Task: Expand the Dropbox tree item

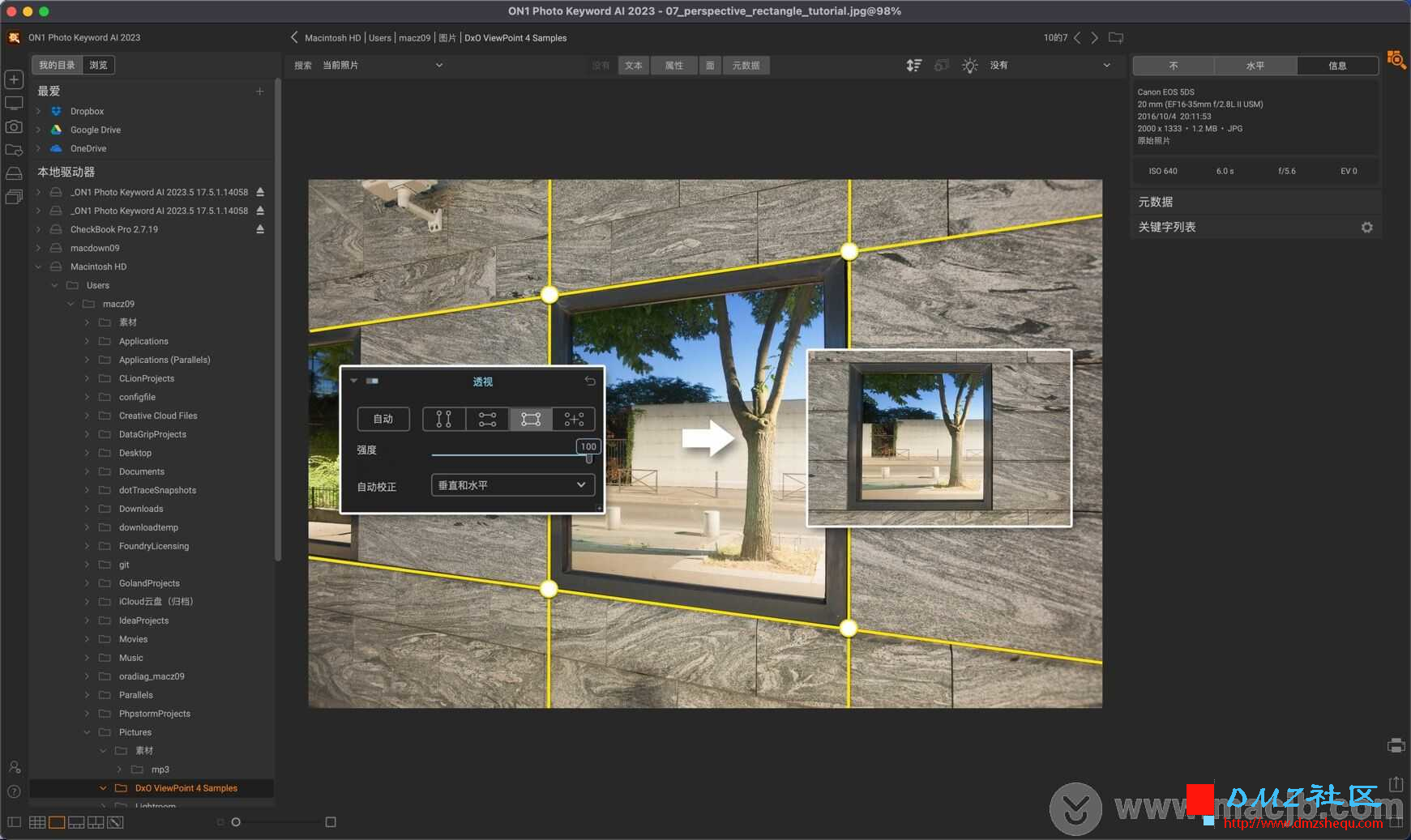Action: (38, 111)
